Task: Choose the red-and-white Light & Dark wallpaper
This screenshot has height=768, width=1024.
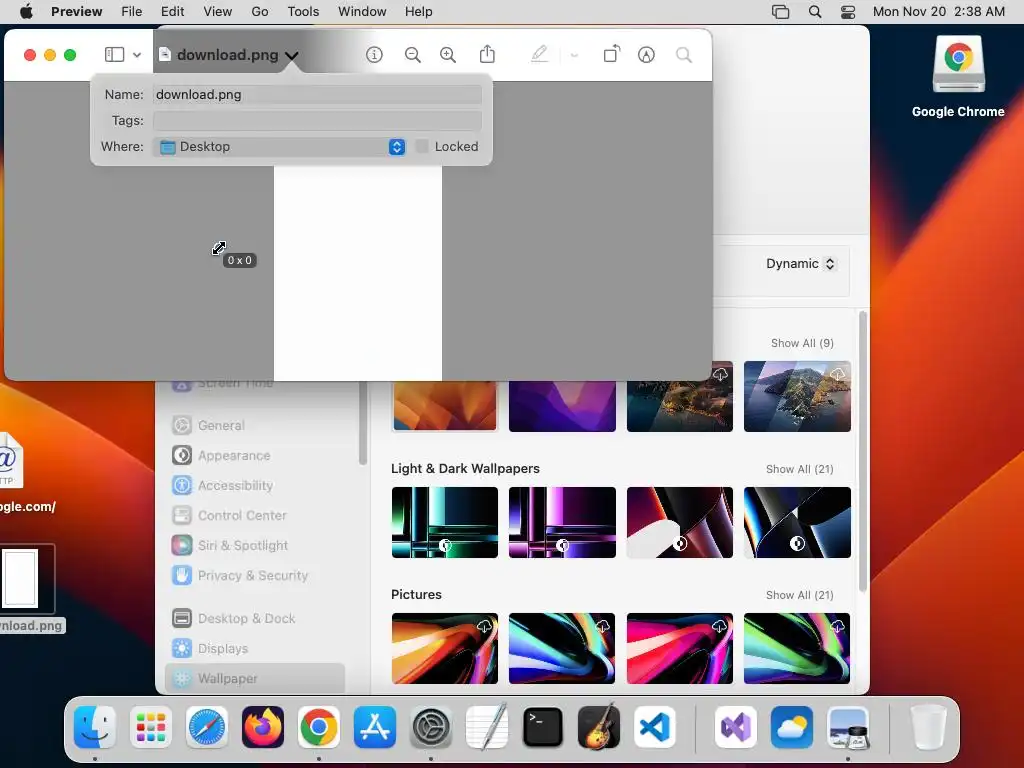Action: pos(680,522)
